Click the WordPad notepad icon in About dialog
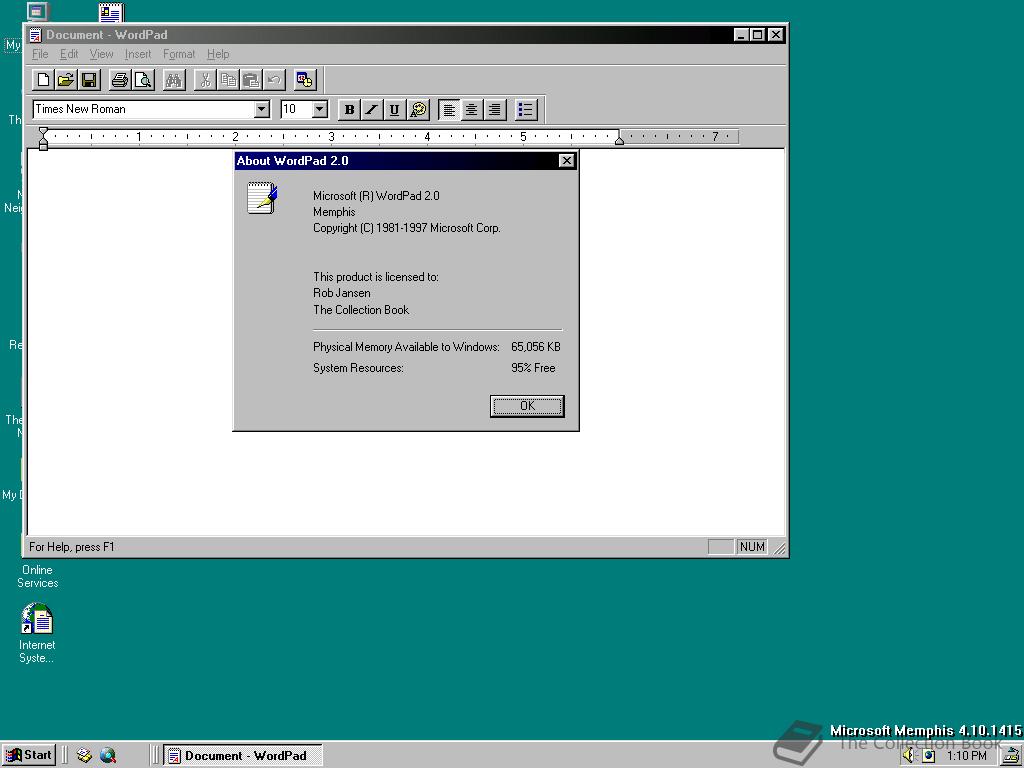This screenshot has height=768, width=1024. [x=262, y=198]
